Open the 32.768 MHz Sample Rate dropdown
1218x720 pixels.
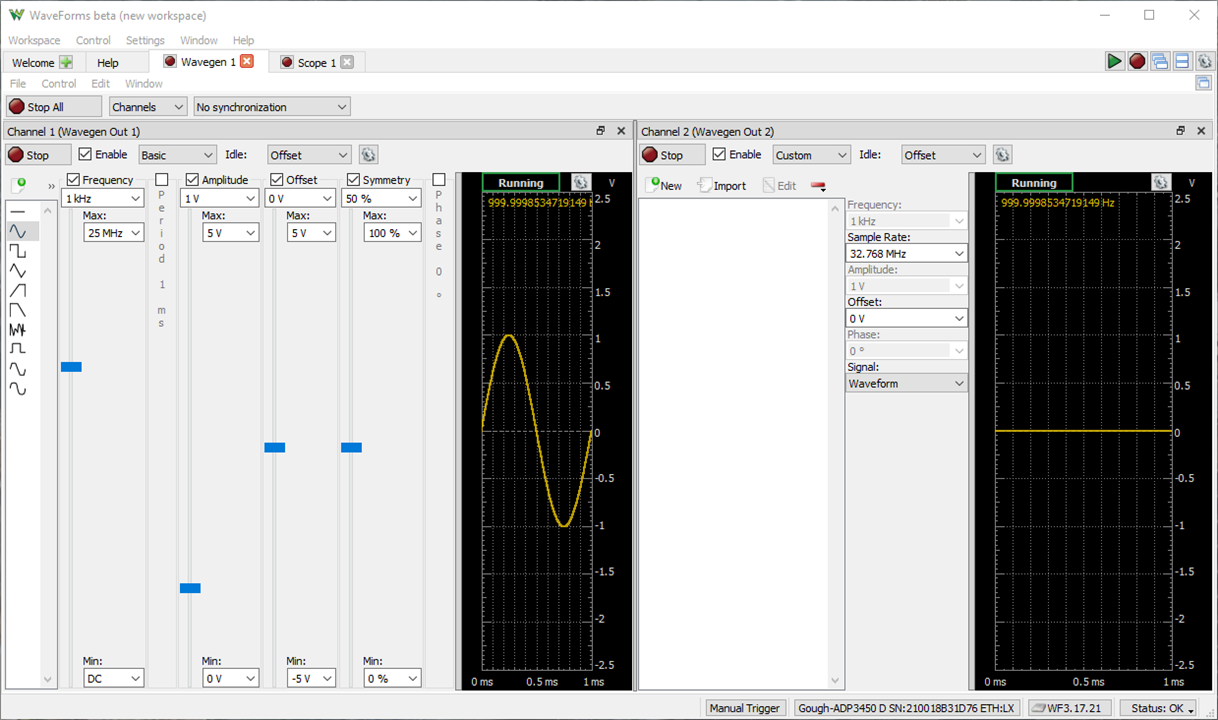coord(907,254)
